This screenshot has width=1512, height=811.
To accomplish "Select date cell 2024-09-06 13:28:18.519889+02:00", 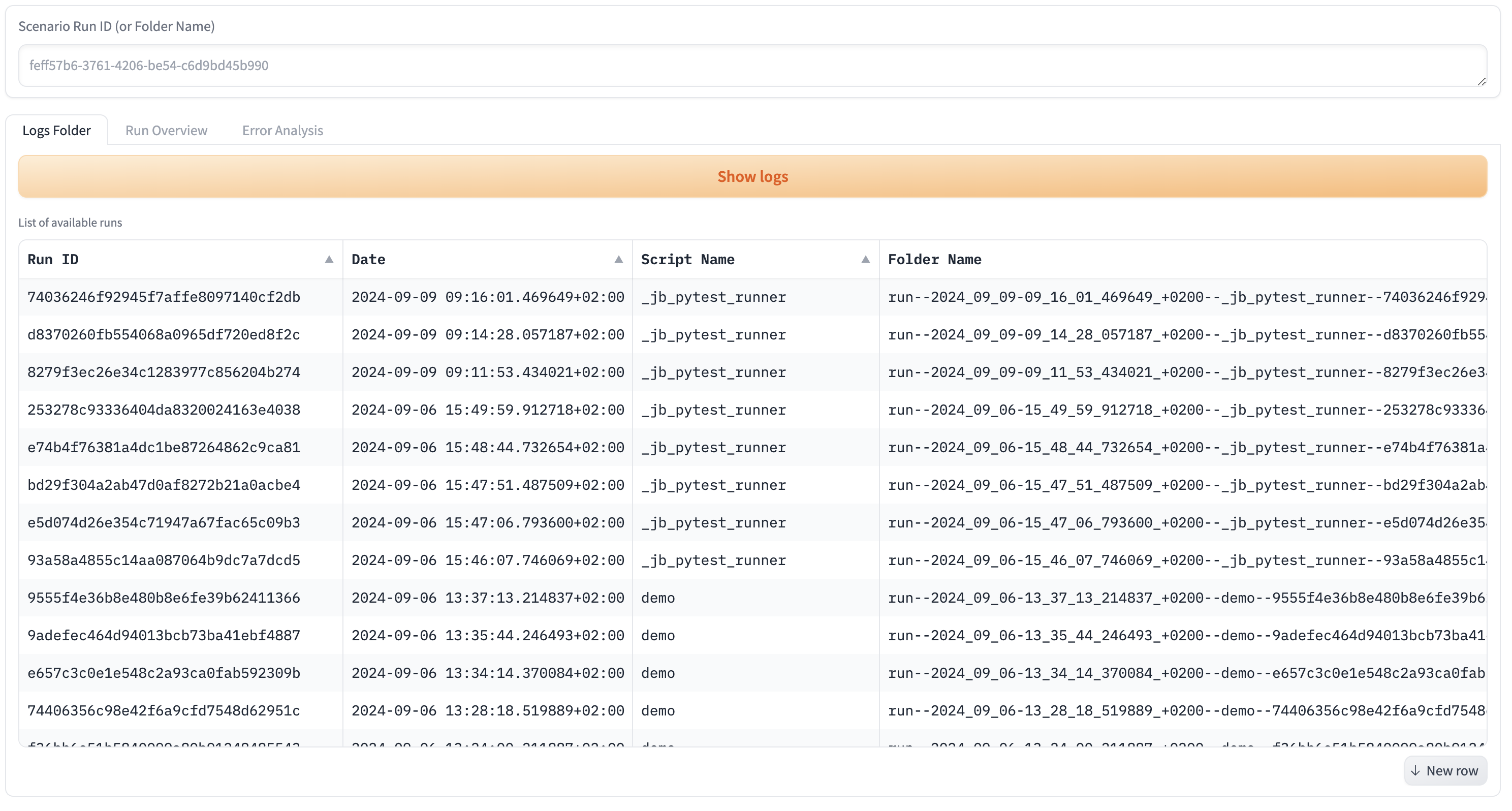I will [487, 710].
